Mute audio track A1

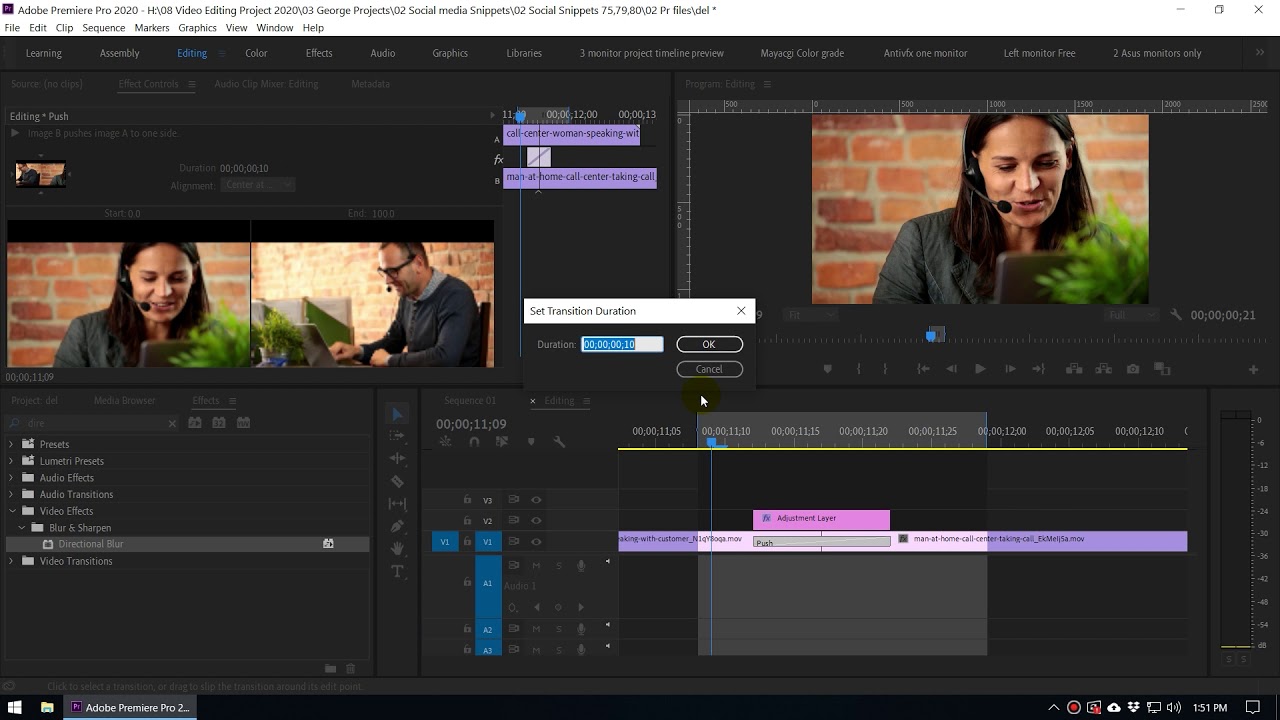tap(536, 566)
